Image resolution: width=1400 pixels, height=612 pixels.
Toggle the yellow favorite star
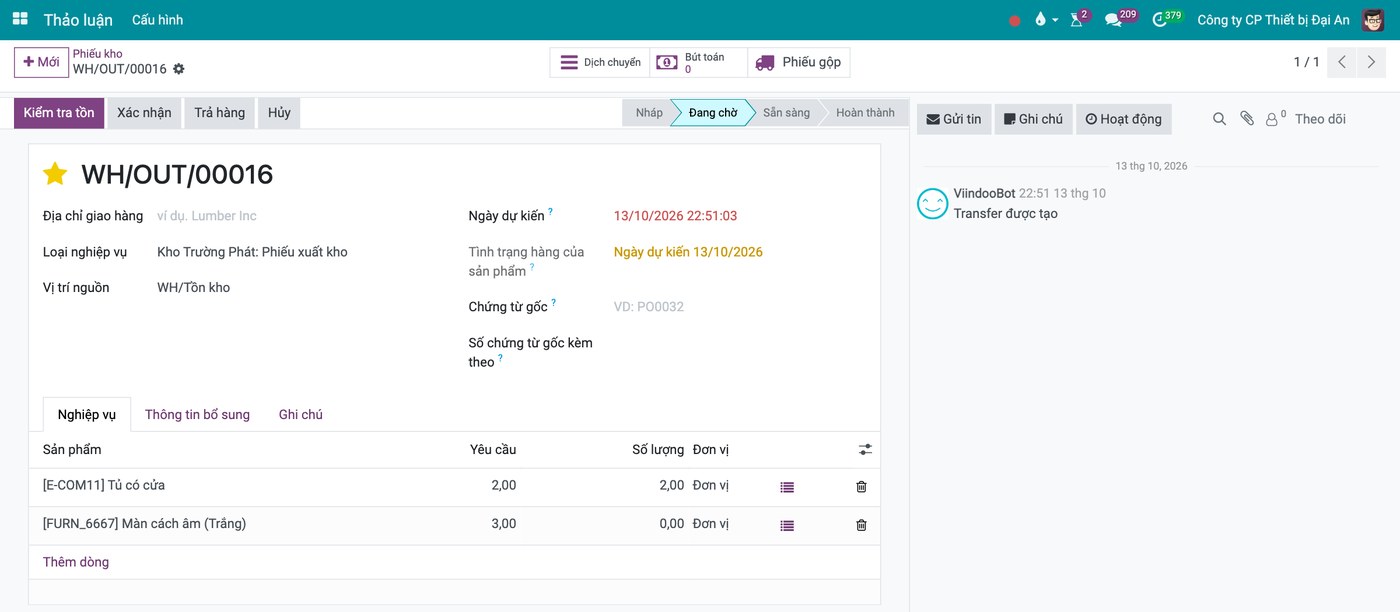click(x=55, y=174)
